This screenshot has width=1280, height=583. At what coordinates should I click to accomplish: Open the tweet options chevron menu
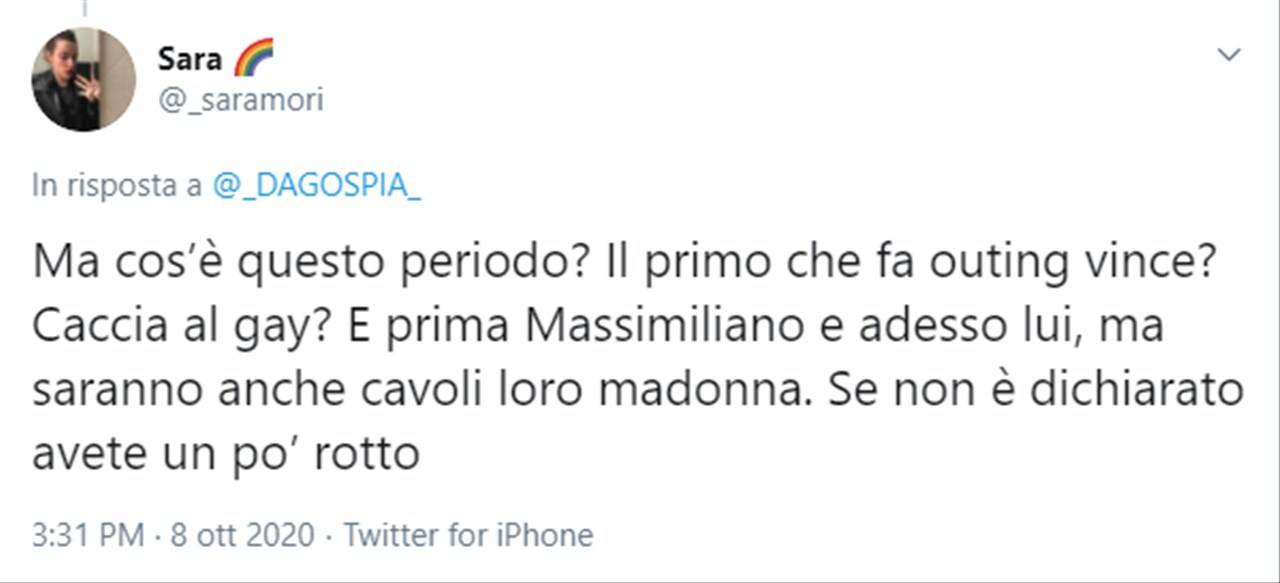click(x=1228, y=55)
